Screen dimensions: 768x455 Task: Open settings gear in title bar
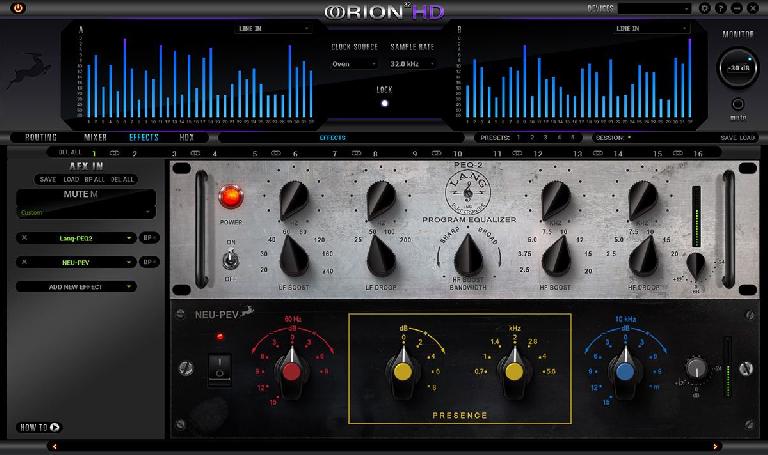[704, 8]
